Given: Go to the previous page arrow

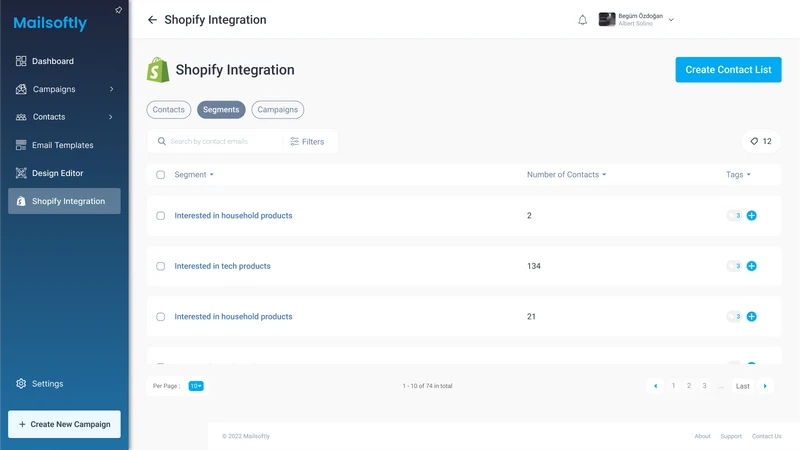Looking at the screenshot, I should click(655, 386).
